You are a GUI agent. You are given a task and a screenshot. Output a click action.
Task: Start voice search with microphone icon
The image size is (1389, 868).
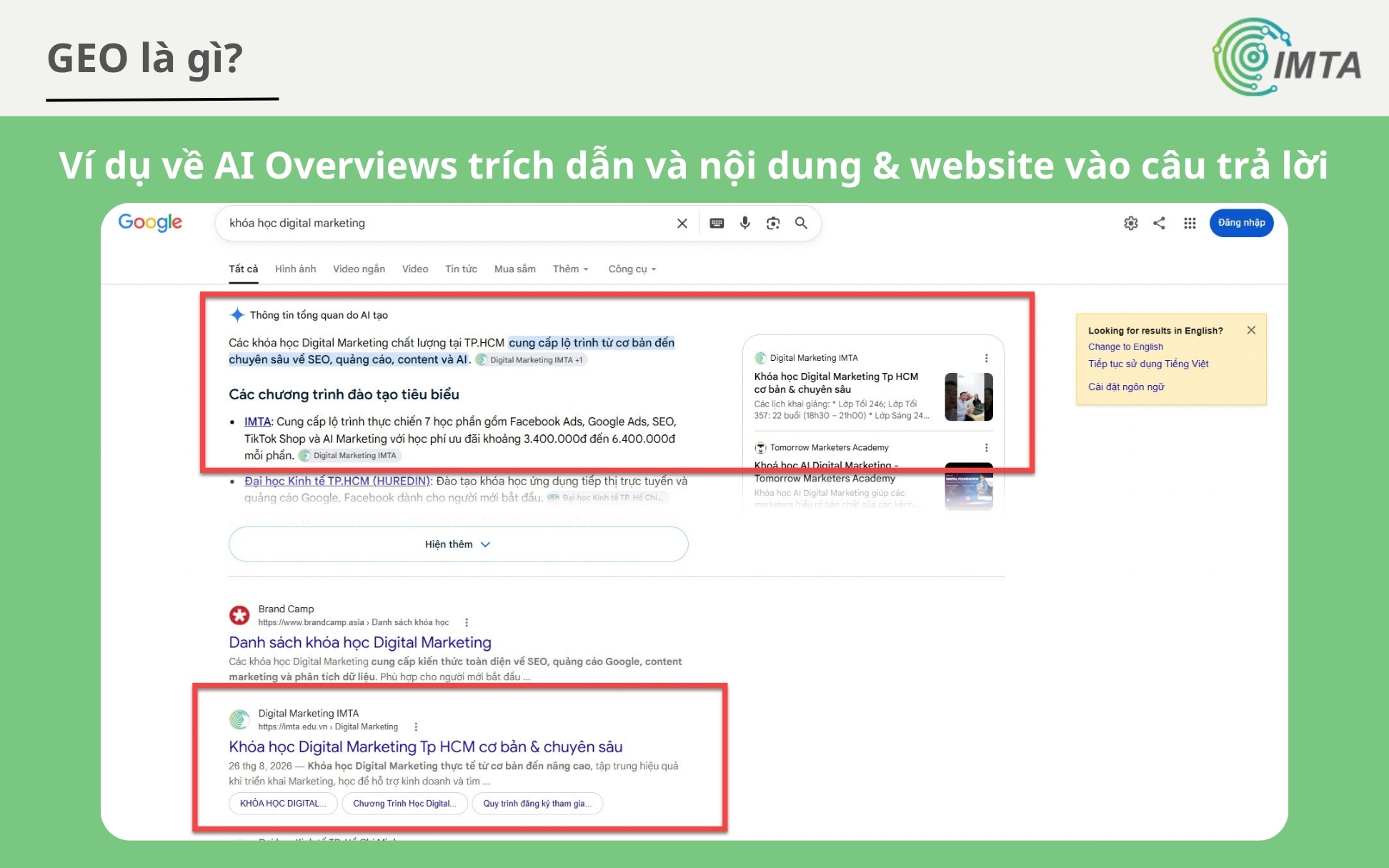[x=745, y=223]
